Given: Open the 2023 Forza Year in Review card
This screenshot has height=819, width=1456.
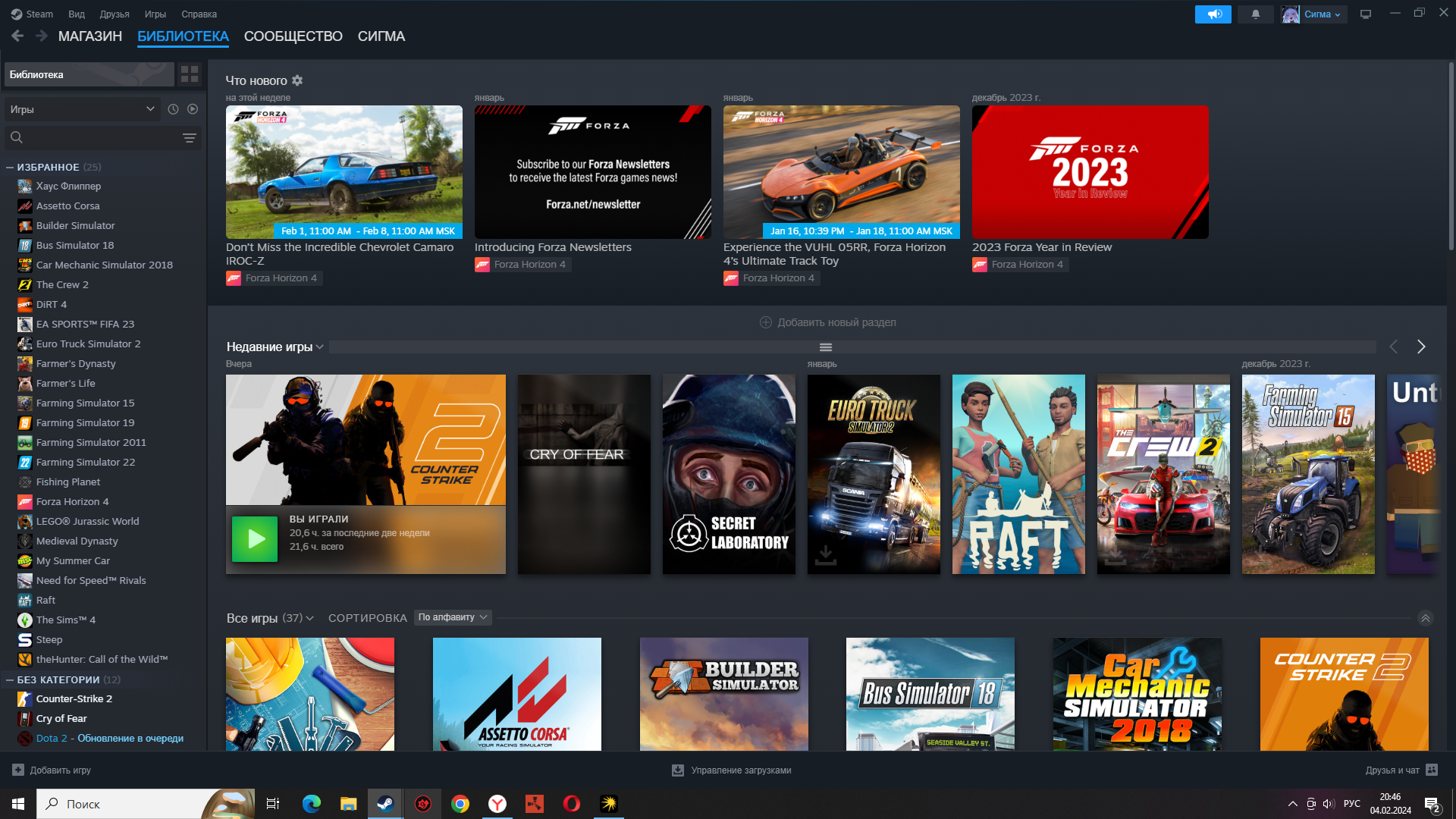Looking at the screenshot, I should click(1090, 172).
